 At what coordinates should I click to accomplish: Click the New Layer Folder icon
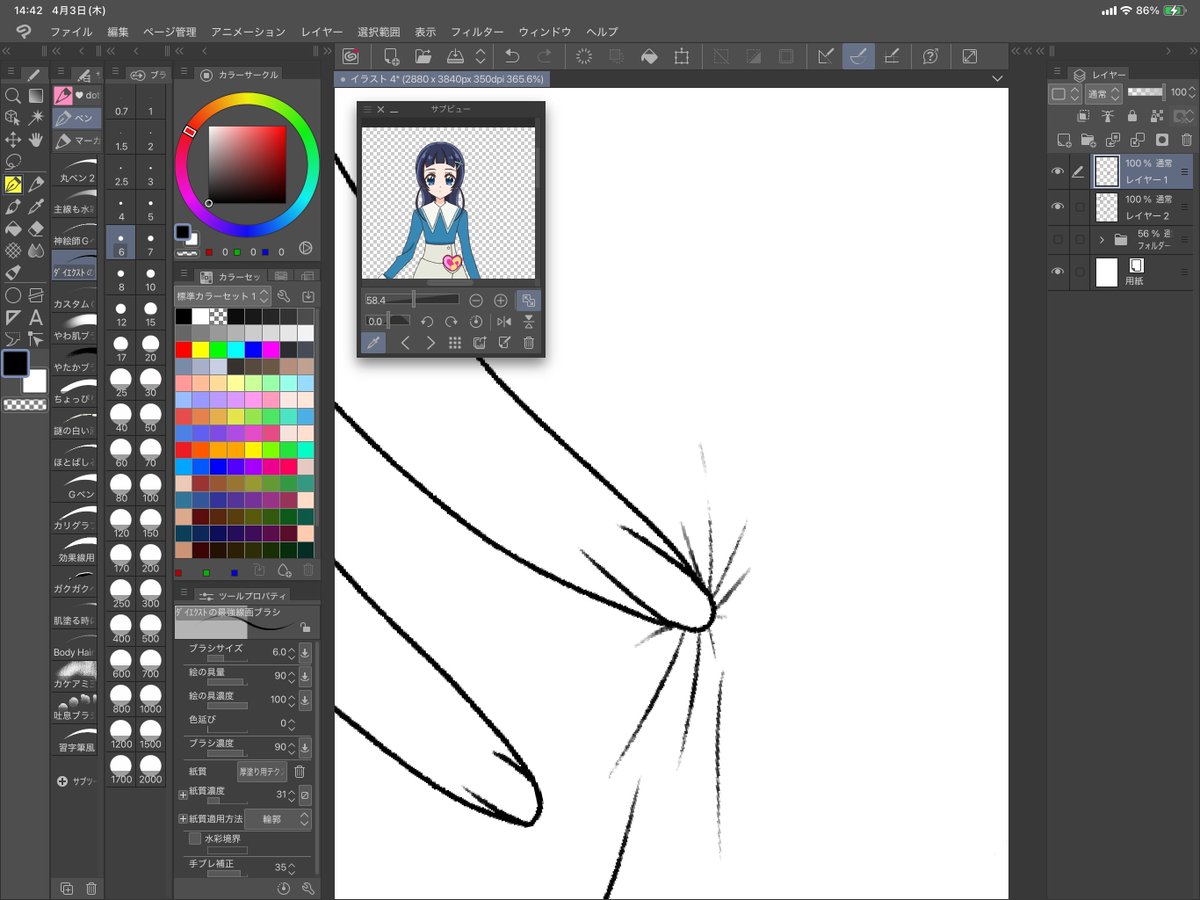(x=1087, y=139)
